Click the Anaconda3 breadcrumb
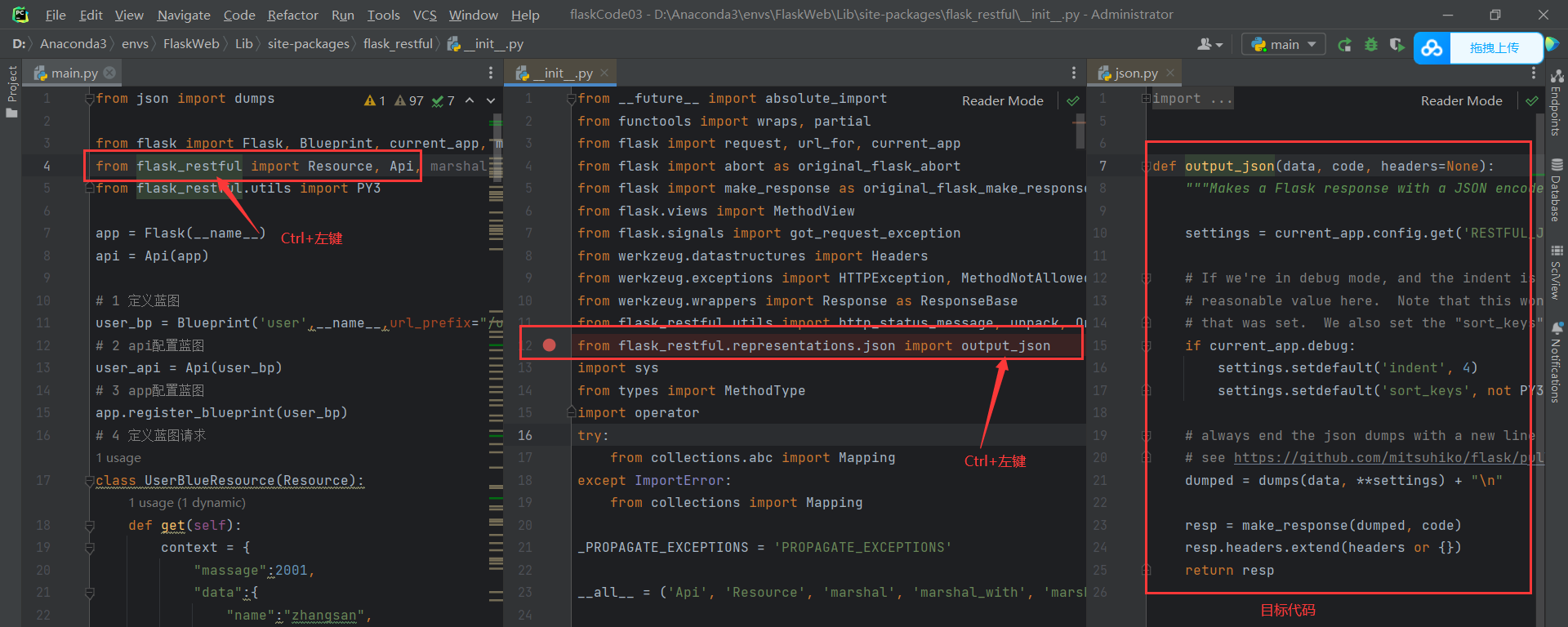 (73, 44)
